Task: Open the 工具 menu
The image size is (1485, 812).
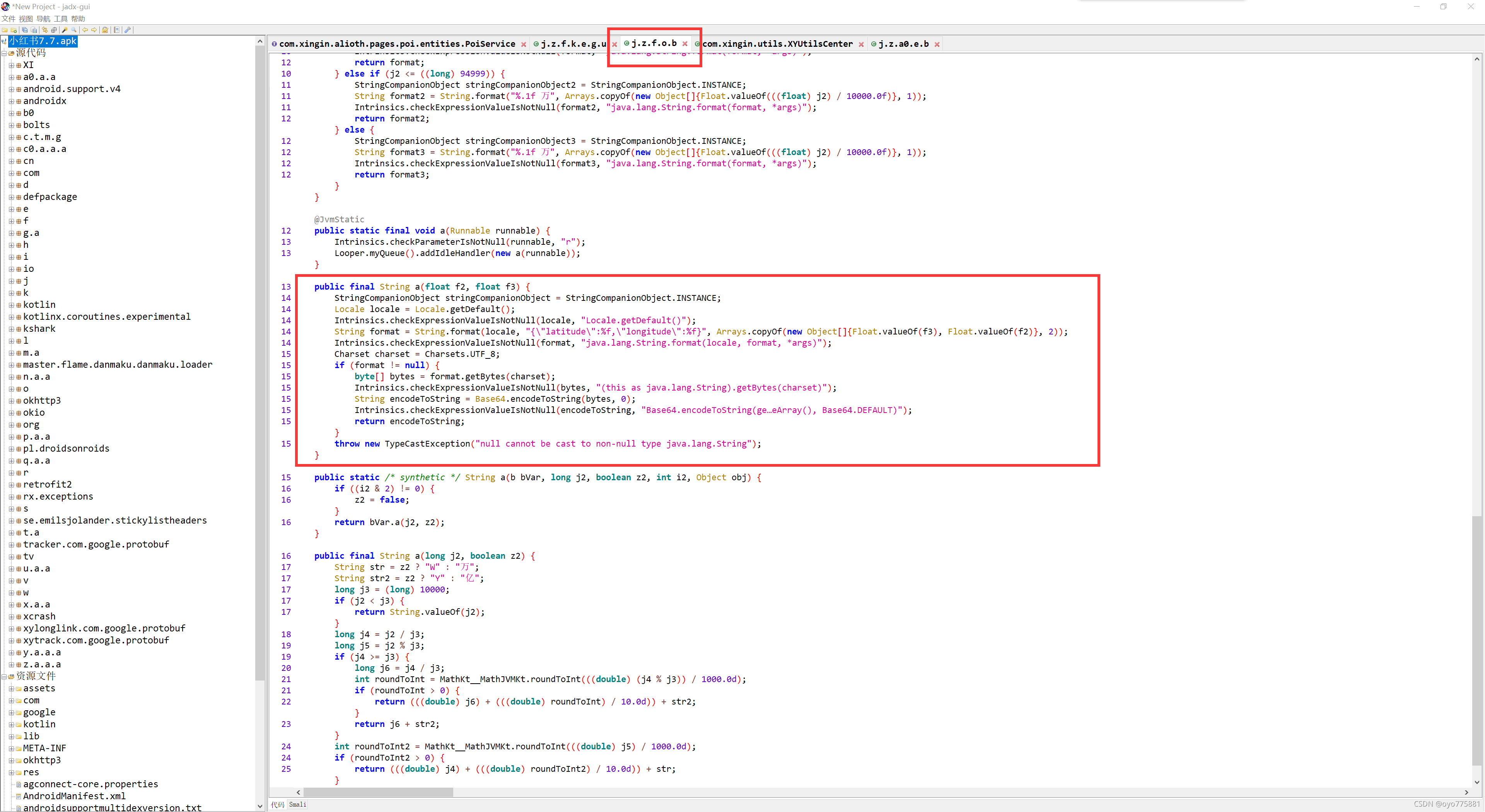Action: [x=61, y=19]
